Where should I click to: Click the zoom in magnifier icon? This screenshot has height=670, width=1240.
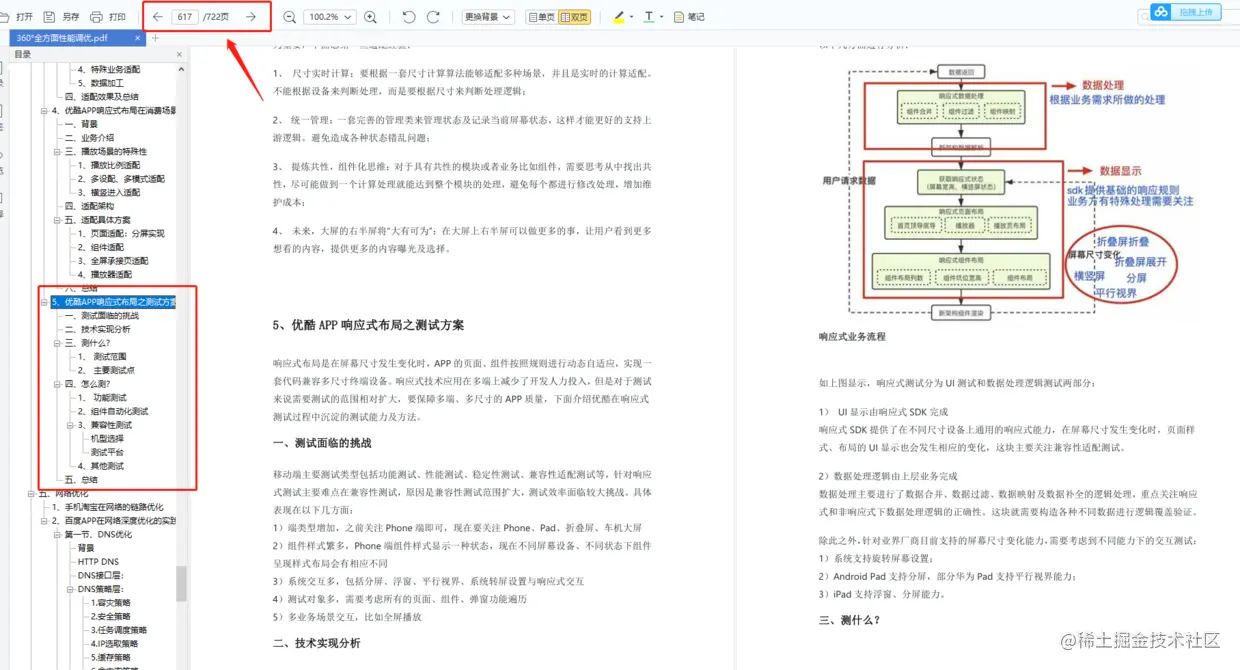tap(371, 17)
